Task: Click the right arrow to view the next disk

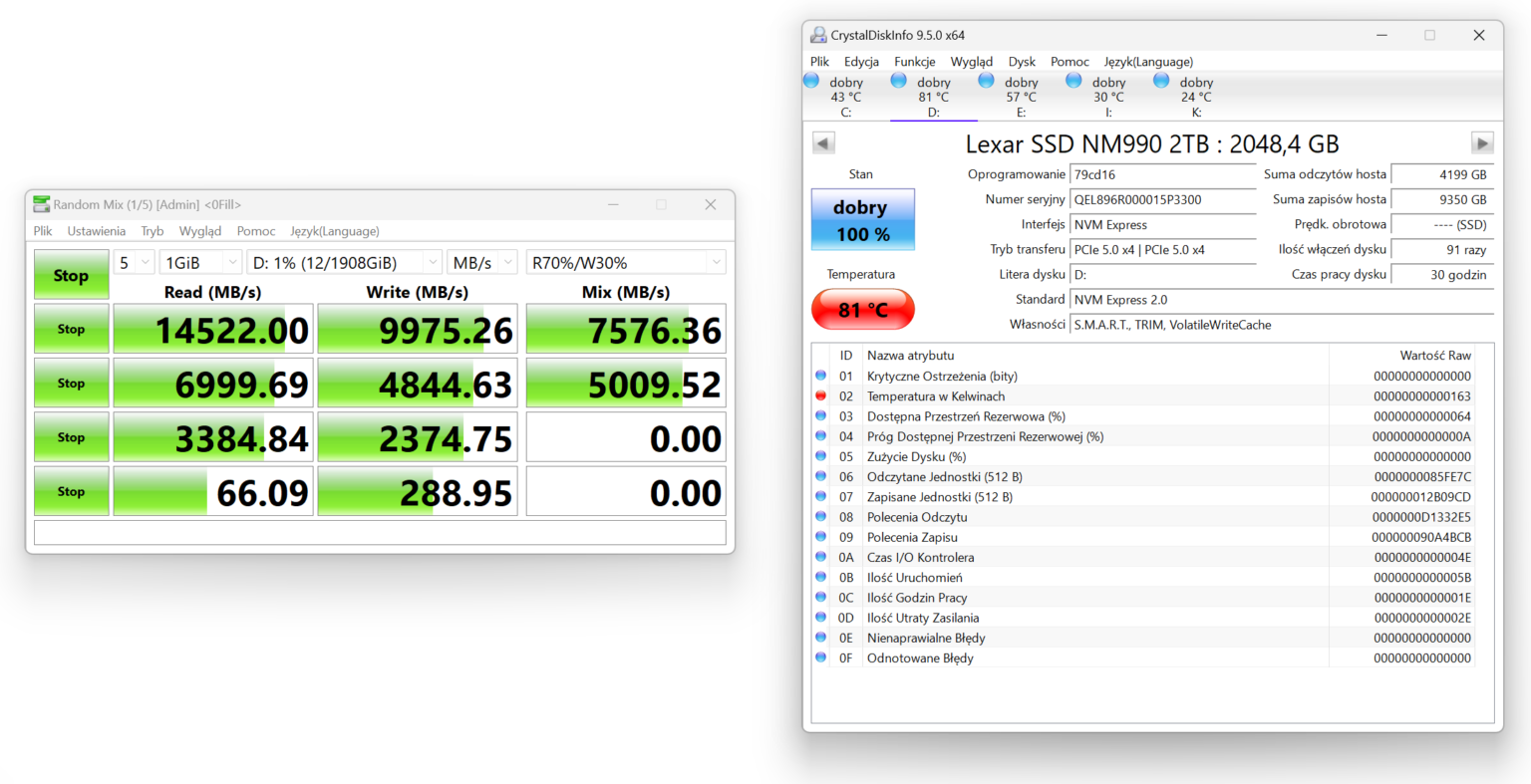Action: click(1482, 142)
